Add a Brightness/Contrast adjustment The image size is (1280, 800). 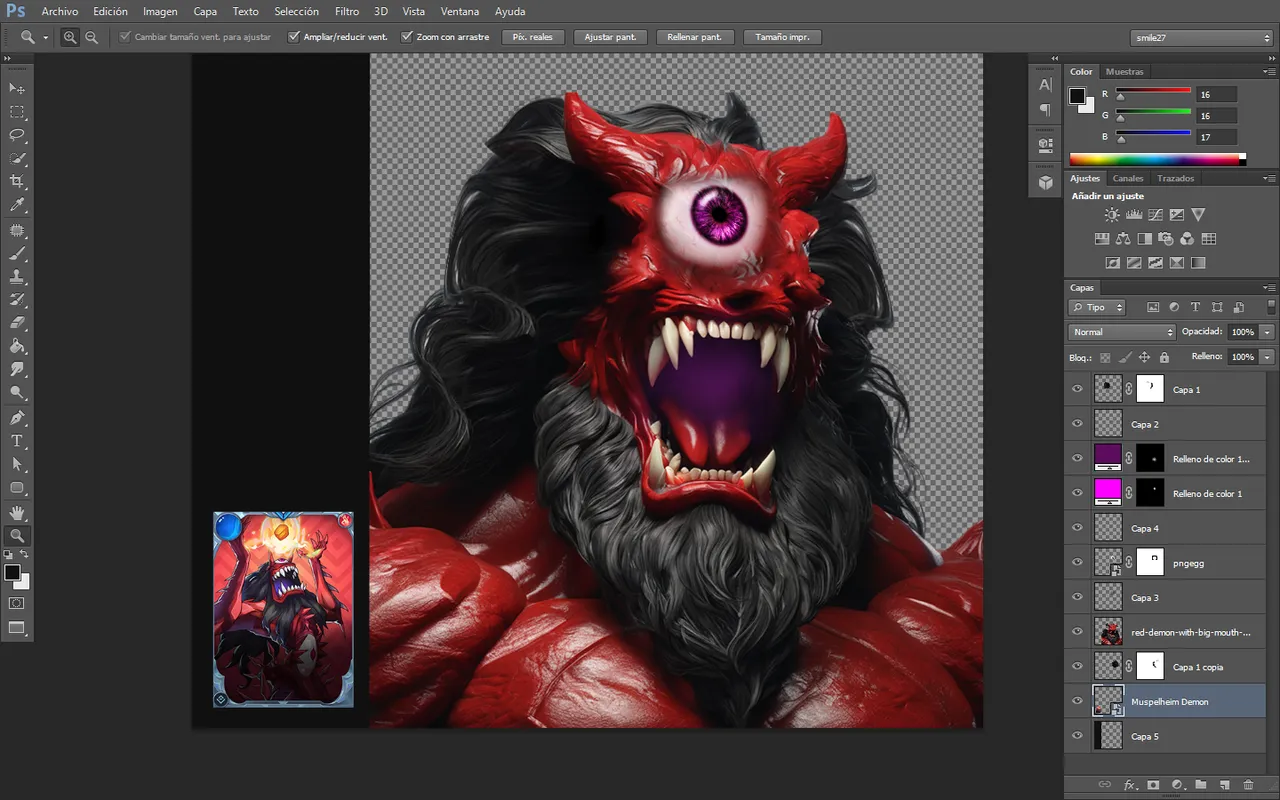point(1112,214)
